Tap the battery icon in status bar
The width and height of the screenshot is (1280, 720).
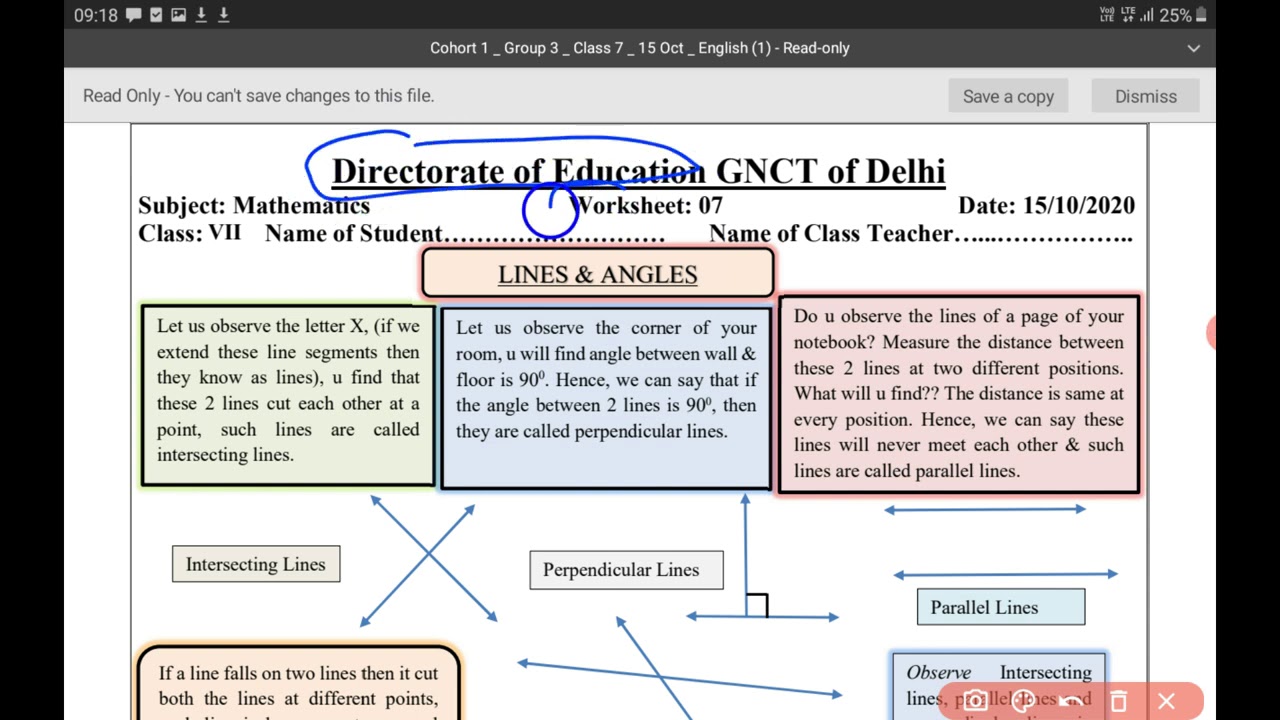pyautogui.click(x=1201, y=15)
